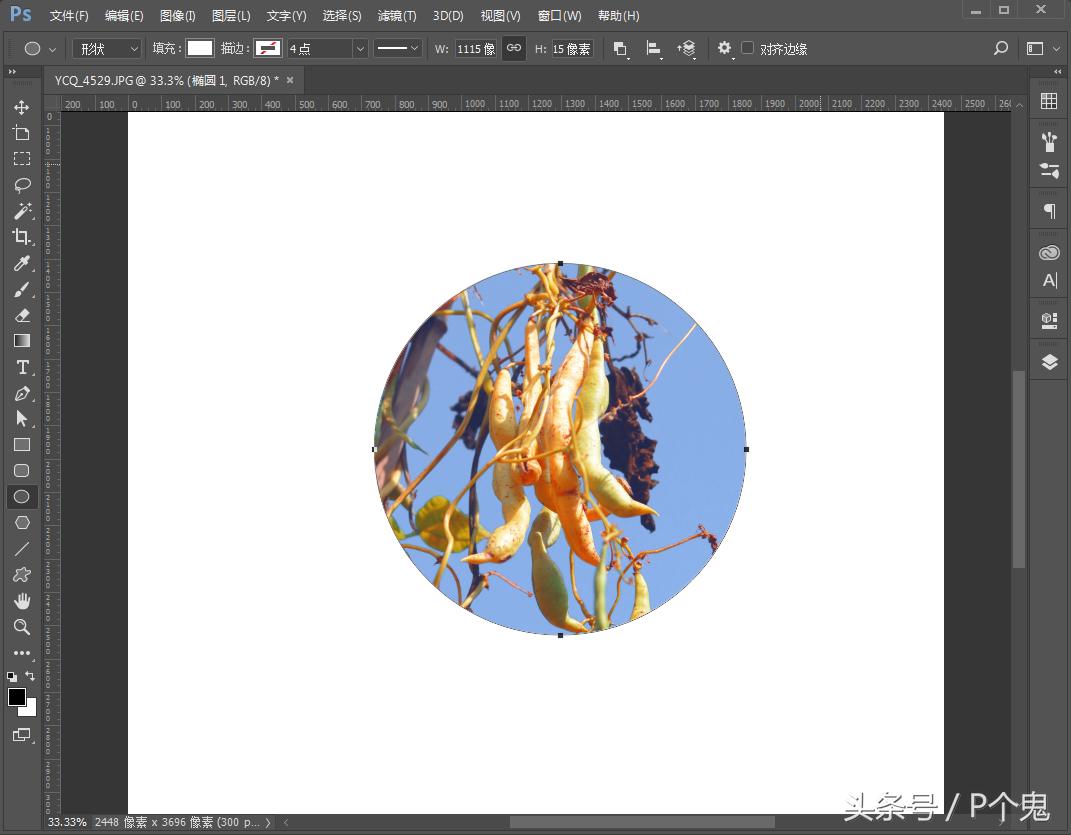Open the Creative Cloud Libraries panel
Screen dimensions: 1071x835
1048,252
